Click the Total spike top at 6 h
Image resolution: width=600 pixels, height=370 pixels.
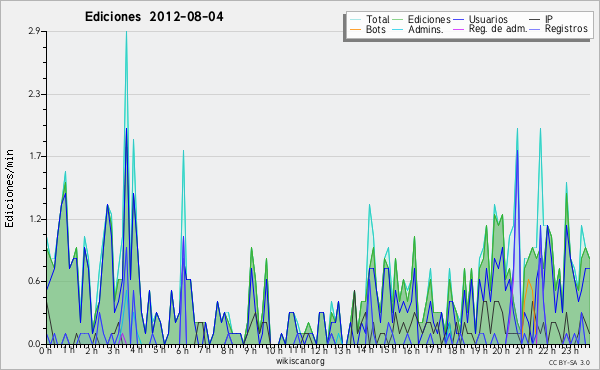(x=183, y=151)
